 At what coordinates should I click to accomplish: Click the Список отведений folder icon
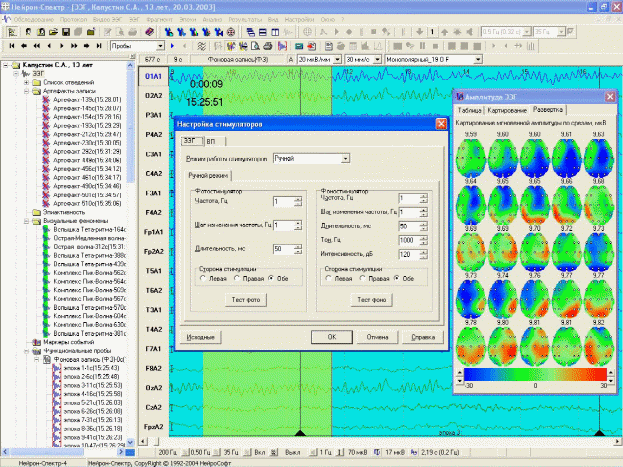click(37, 81)
